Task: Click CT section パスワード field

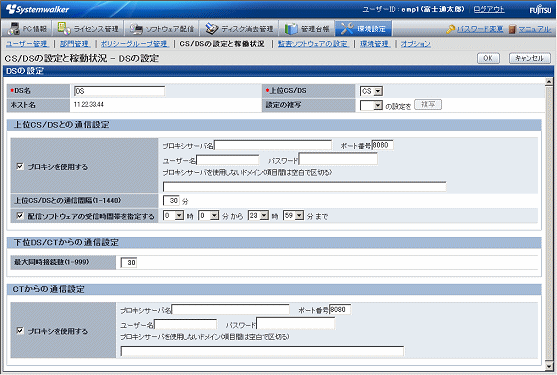Action: click(x=296, y=324)
